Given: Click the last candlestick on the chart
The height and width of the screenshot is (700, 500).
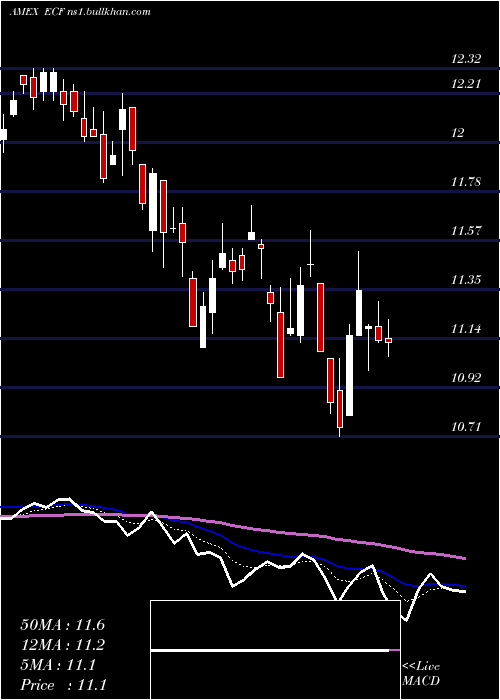Looking at the screenshot, I should (388, 340).
